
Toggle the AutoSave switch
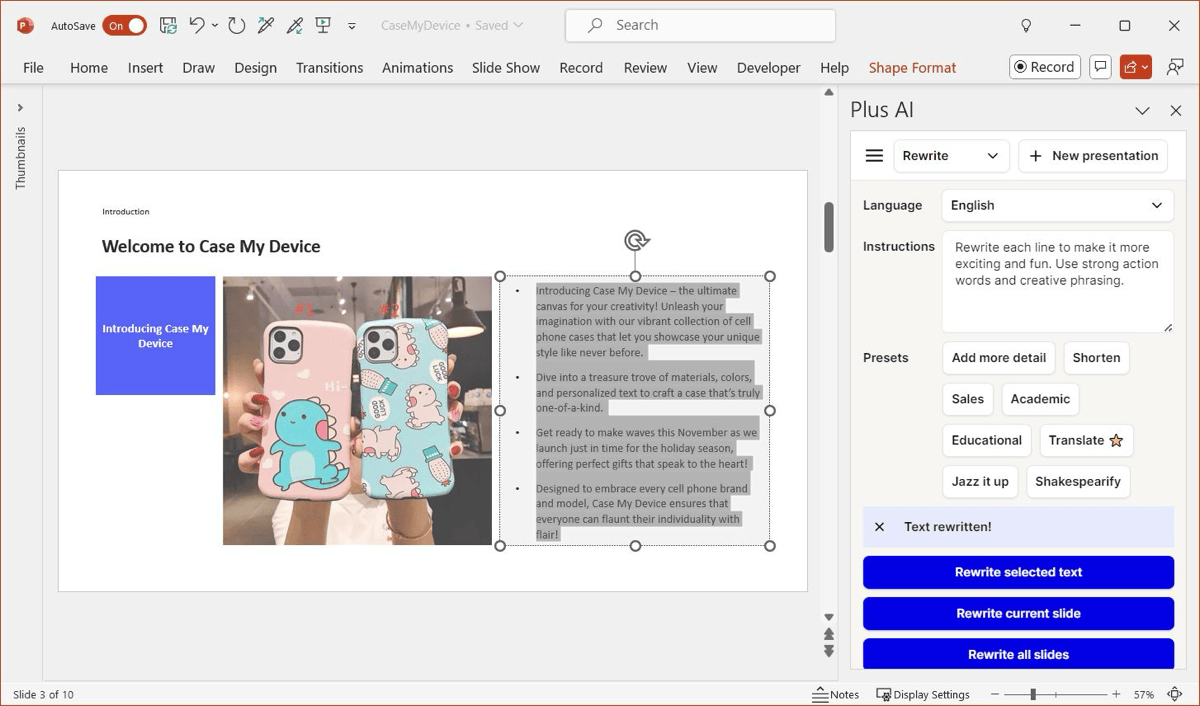click(x=124, y=25)
